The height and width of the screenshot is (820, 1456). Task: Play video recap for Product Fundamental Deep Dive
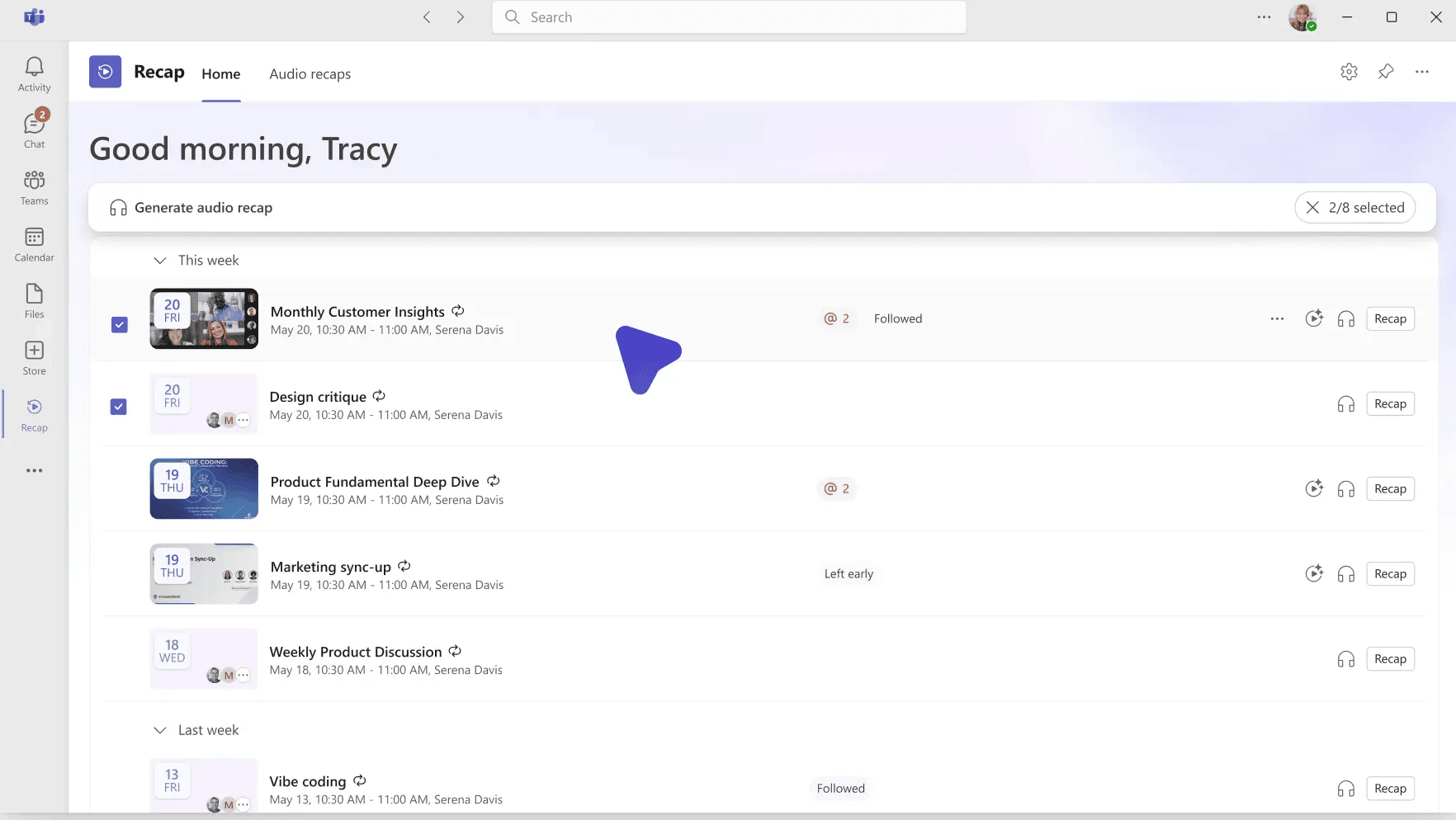[x=1314, y=488]
